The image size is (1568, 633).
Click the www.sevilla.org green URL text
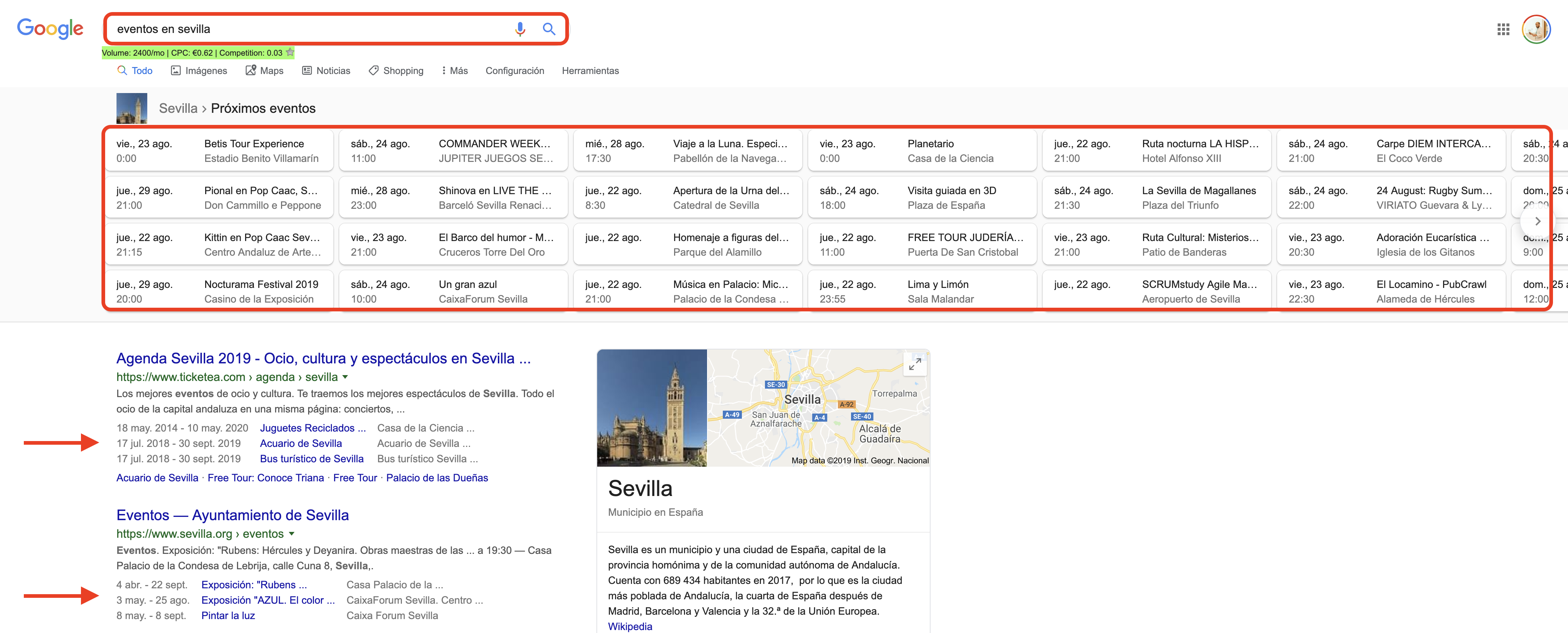click(x=200, y=534)
